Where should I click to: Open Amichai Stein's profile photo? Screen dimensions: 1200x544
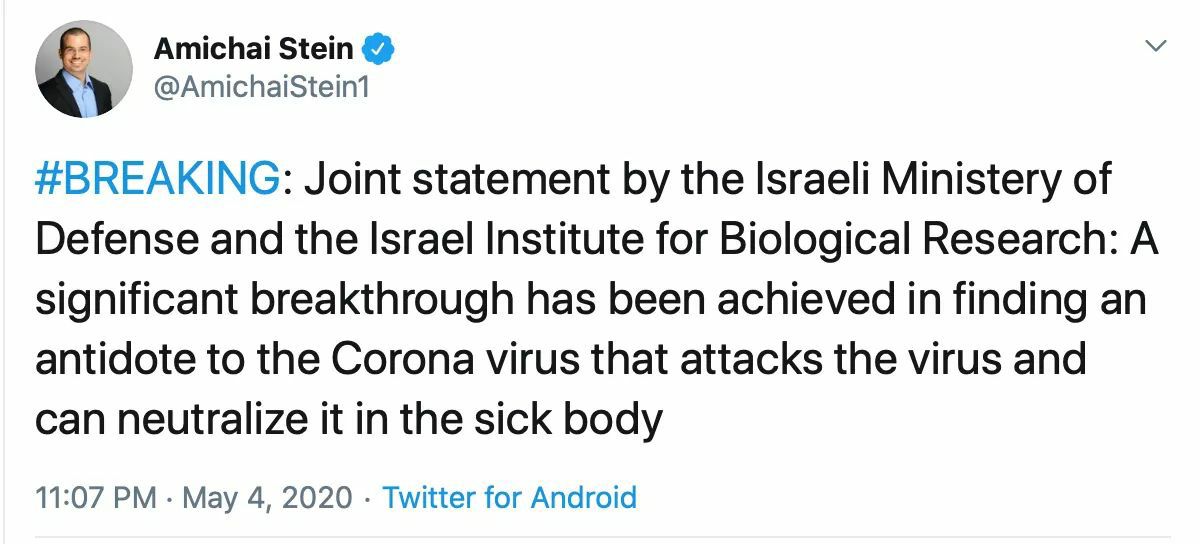point(84,69)
